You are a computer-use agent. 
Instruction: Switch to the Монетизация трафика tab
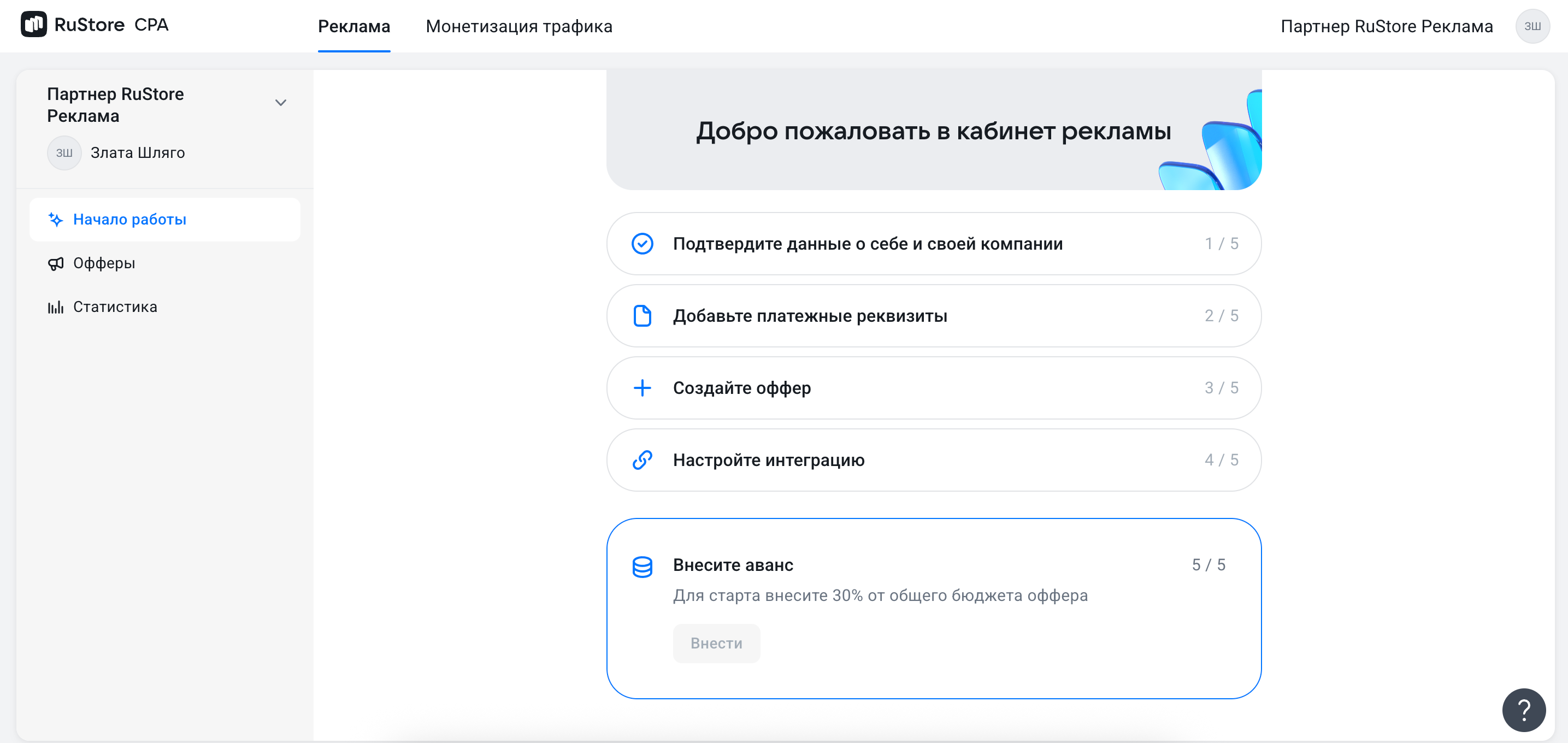click(518, 26)
